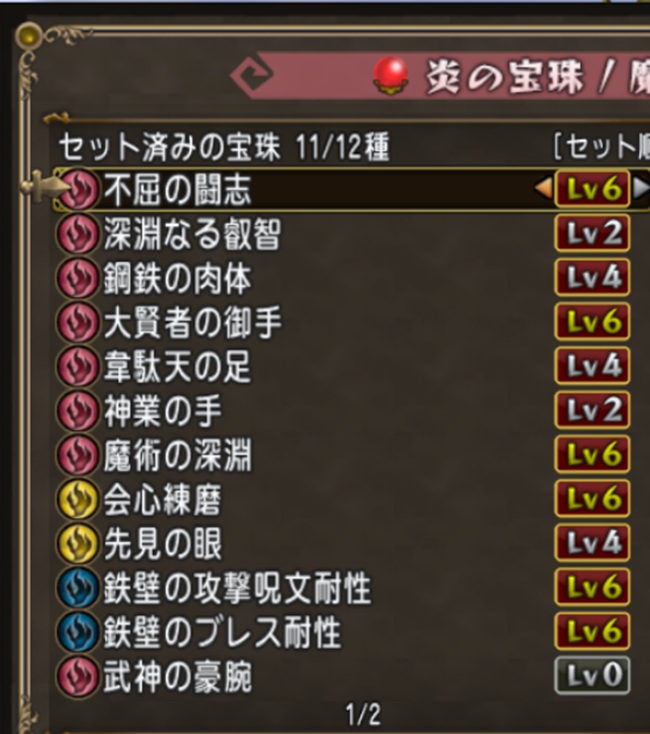
Task: Click the blue flame icon for 鉄壁の攻撃呪文耐性
Action: tap(78, 588)
